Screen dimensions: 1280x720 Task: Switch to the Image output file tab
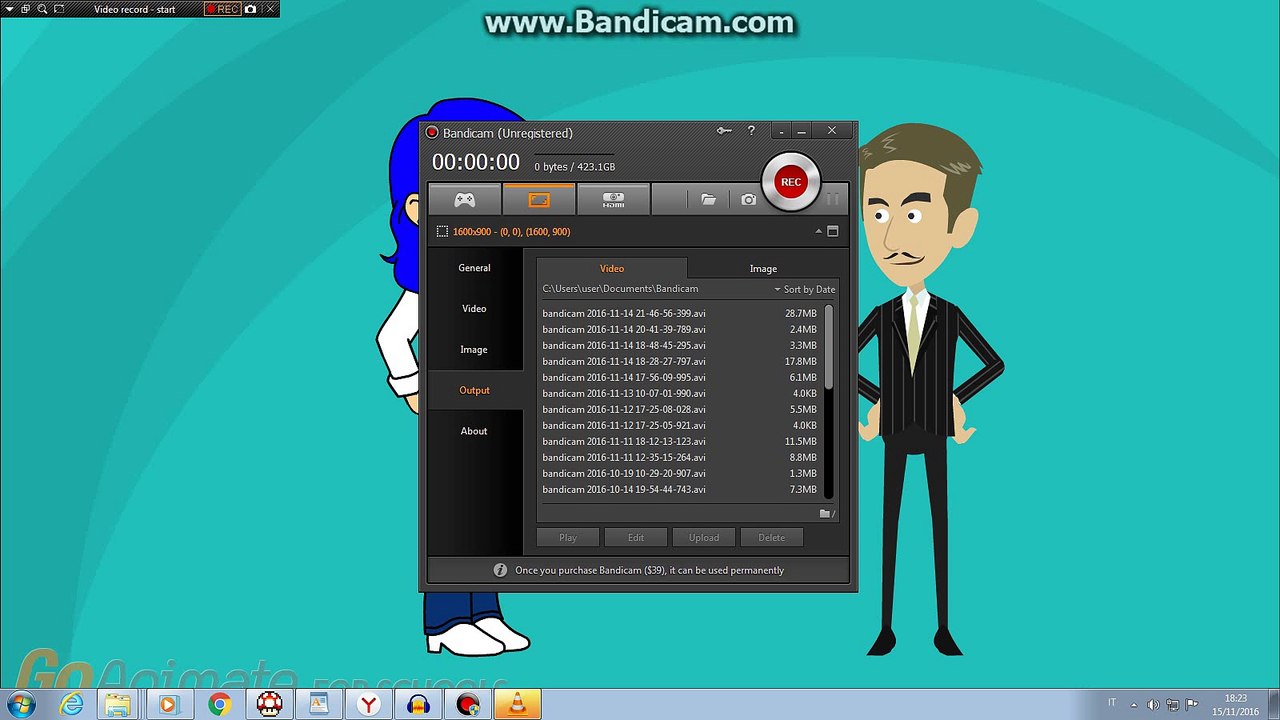[763, 268]
